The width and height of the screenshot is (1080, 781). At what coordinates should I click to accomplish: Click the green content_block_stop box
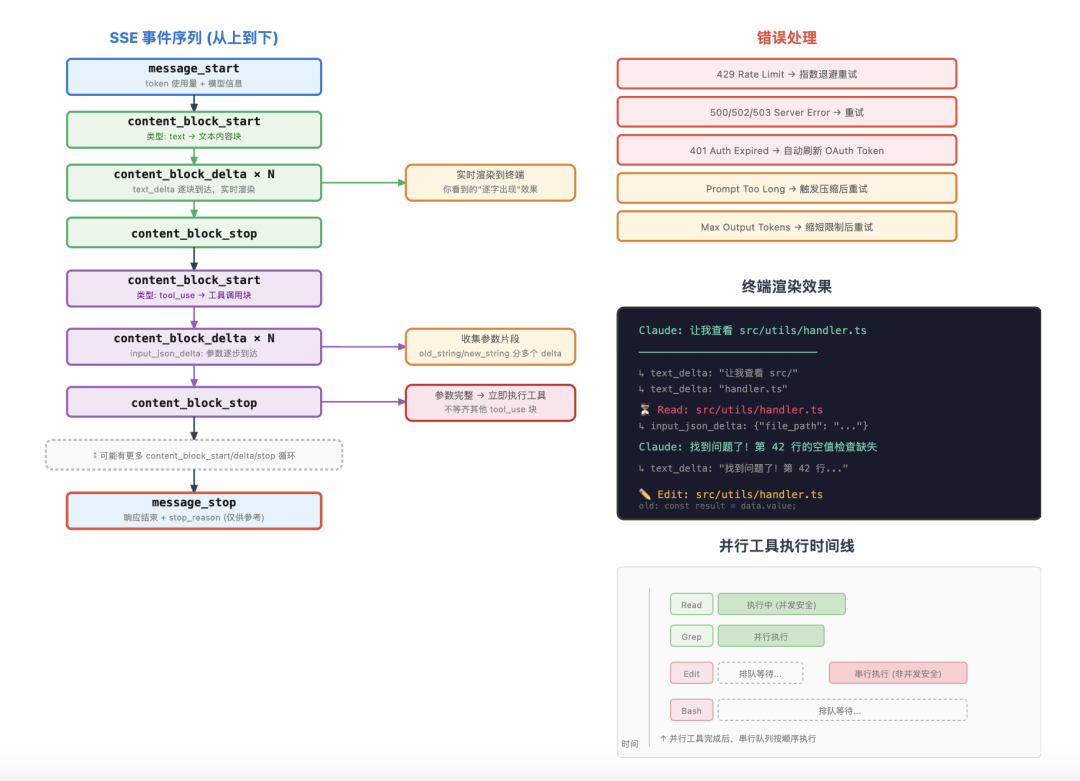tap(194, 233)
